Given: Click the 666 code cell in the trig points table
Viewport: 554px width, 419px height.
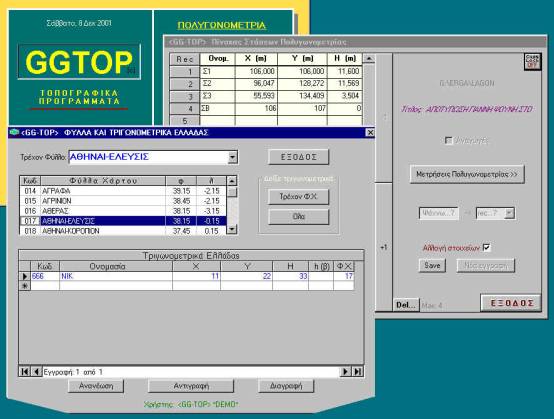Looking at the screenshot, I should [x=45, y=276].
